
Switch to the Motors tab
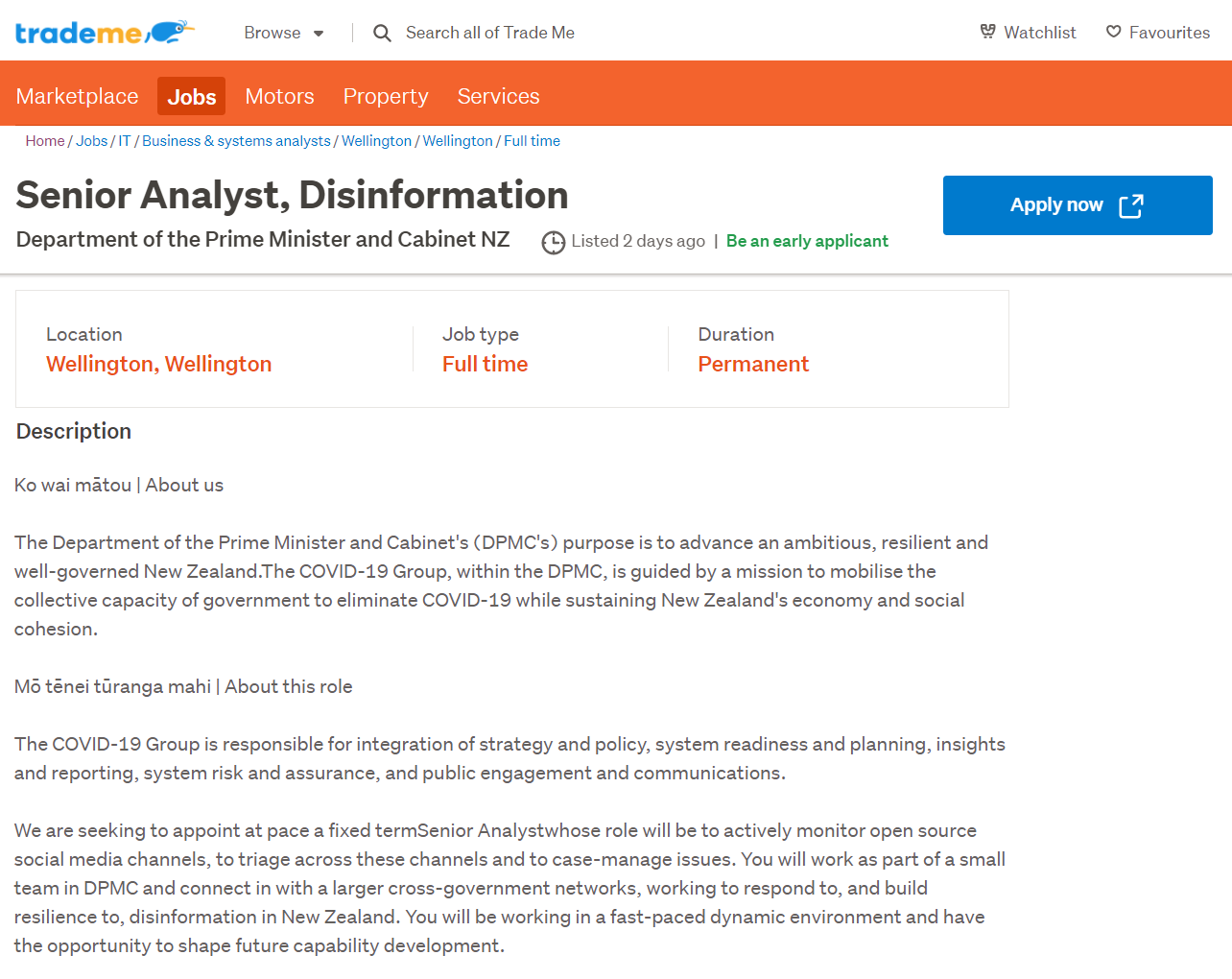click(x=279, y=96)
